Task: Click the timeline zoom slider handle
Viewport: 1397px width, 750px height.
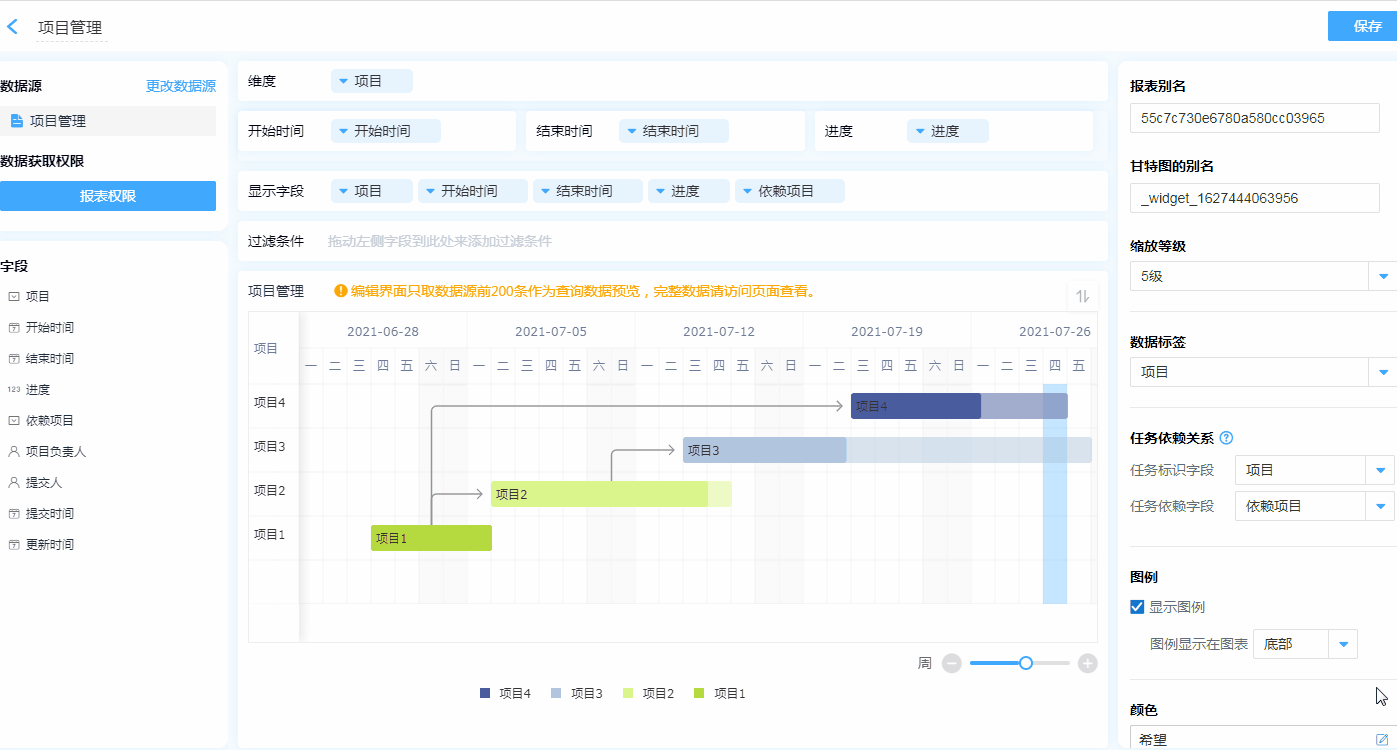Action: point(1025,663)
